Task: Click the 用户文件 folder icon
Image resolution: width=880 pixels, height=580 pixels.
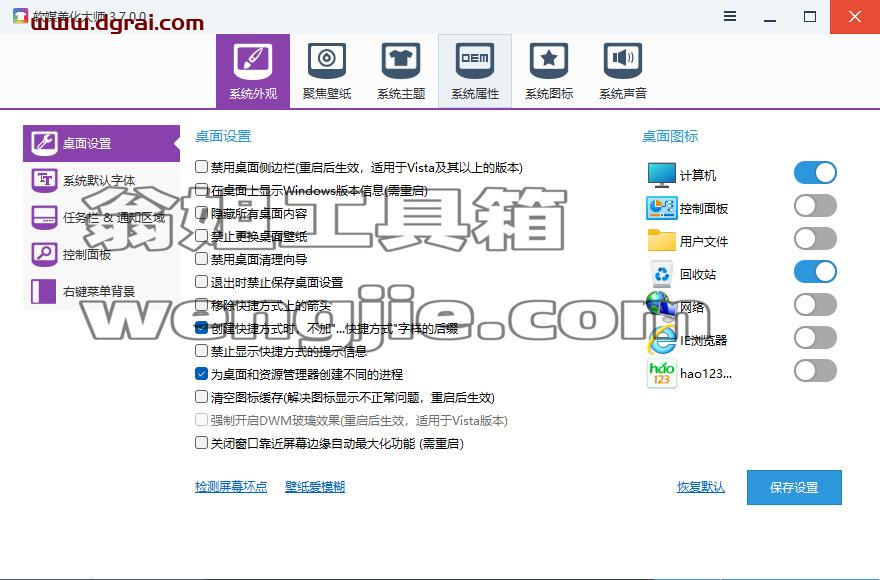Action: [661, 240]
